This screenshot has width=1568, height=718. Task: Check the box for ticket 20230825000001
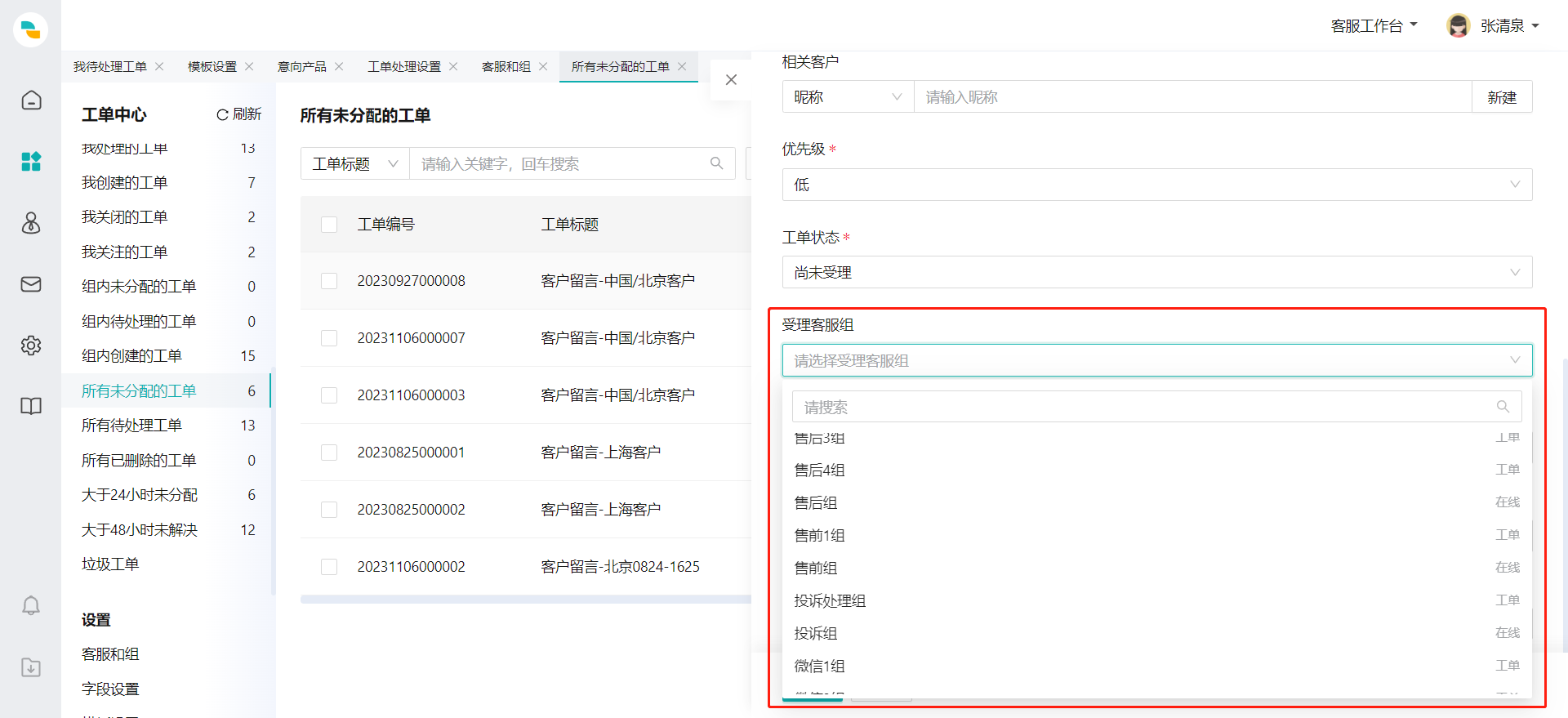tap(329, 453)
